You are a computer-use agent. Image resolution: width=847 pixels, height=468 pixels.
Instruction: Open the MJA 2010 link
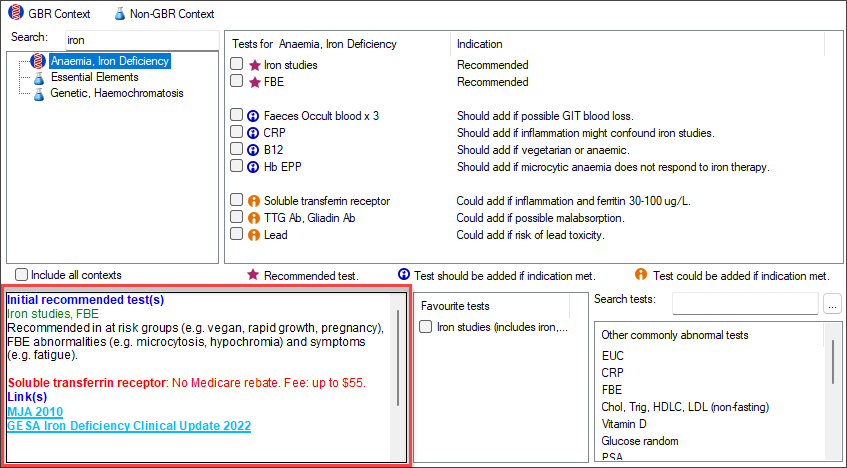pos(35,411)
